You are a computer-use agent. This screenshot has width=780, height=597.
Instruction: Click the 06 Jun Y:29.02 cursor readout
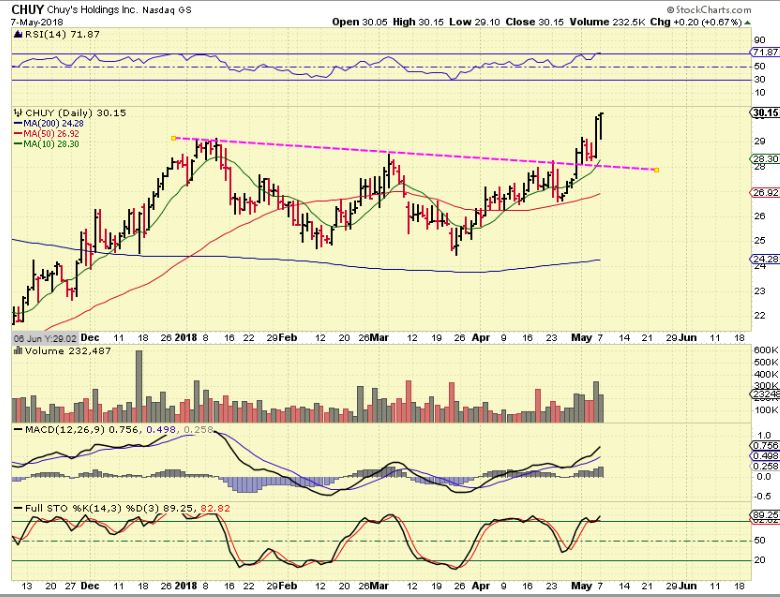45,338
